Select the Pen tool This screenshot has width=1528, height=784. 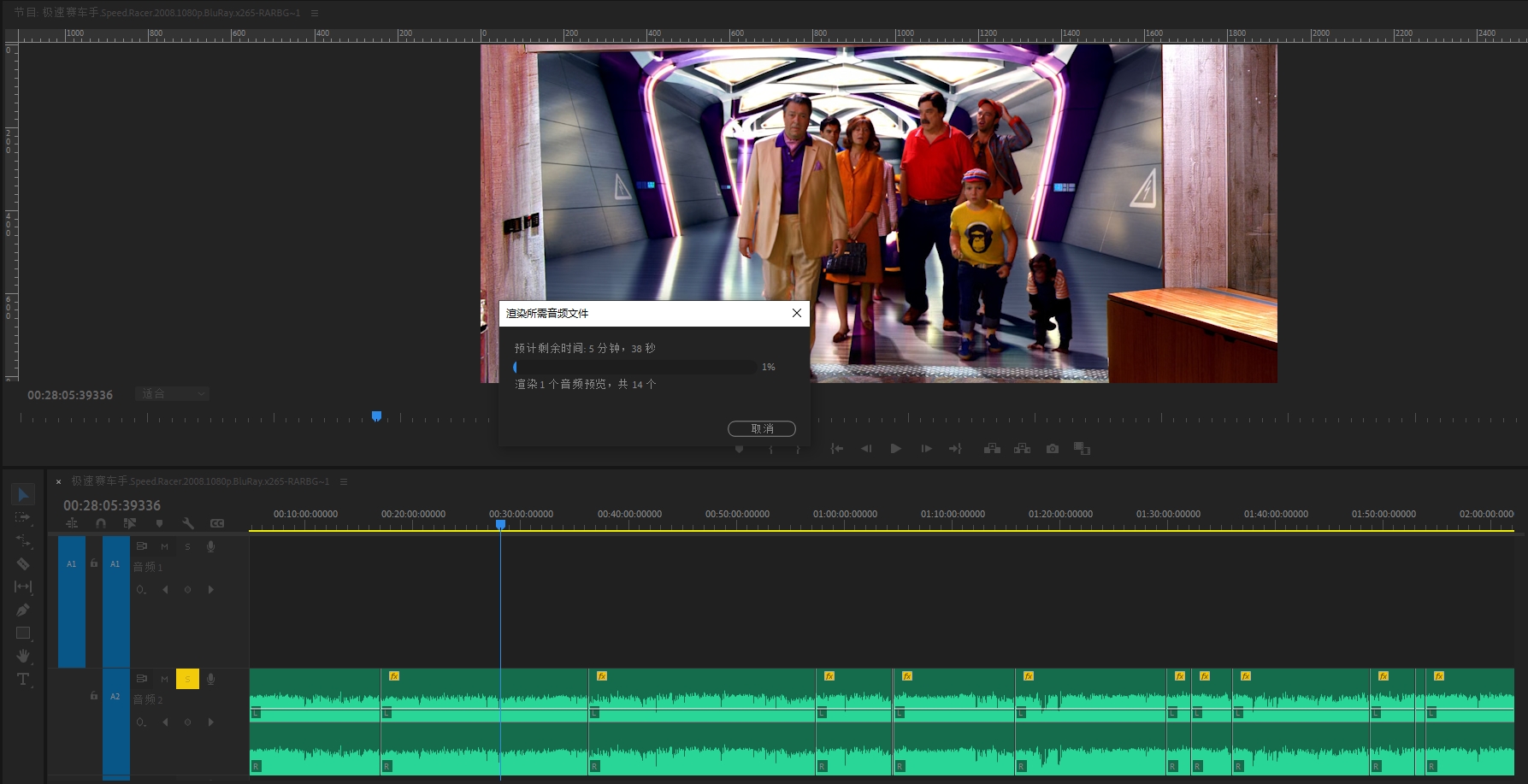tap(23, 610)
